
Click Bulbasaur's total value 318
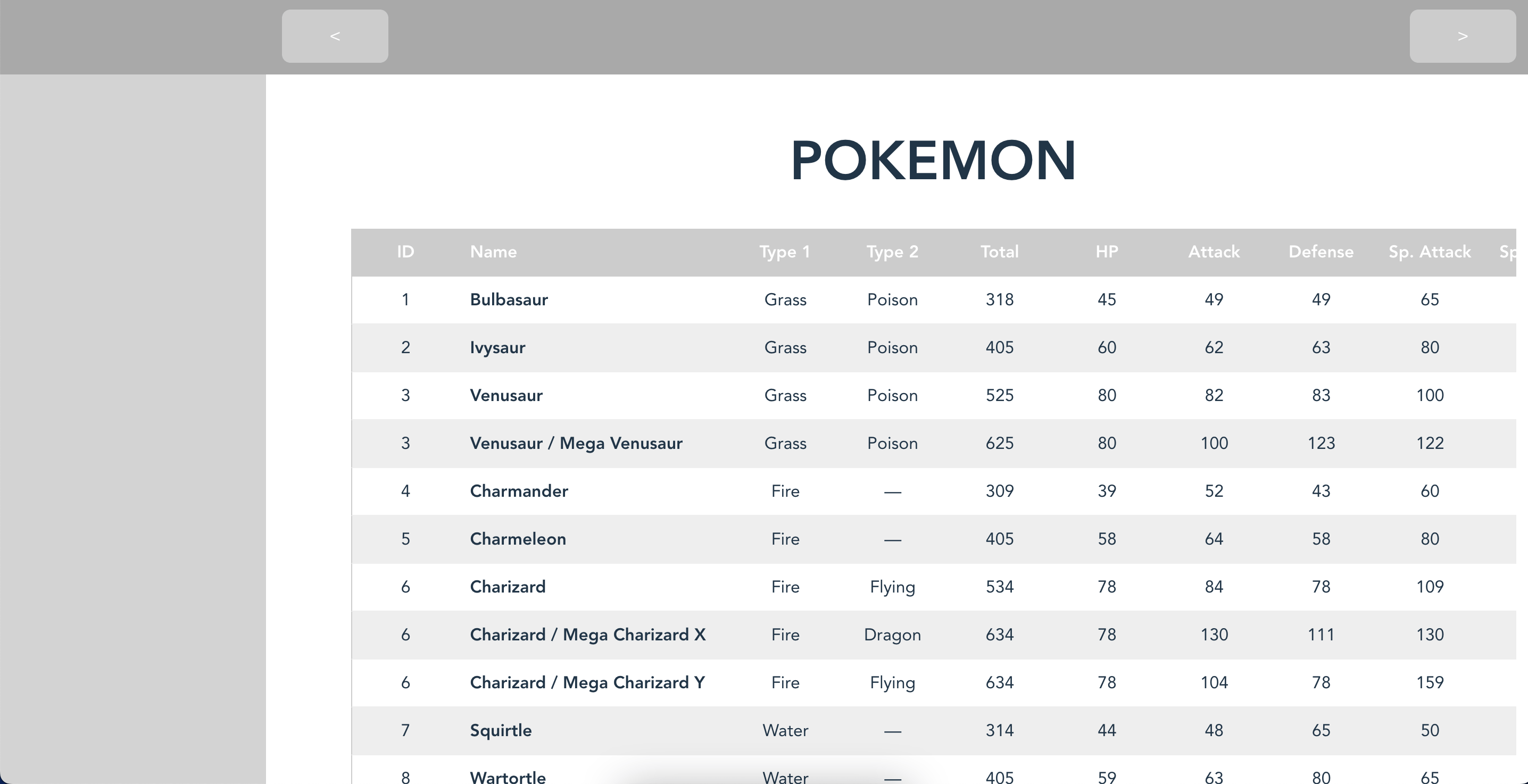pyautogui.click(x=1000, y=300)
